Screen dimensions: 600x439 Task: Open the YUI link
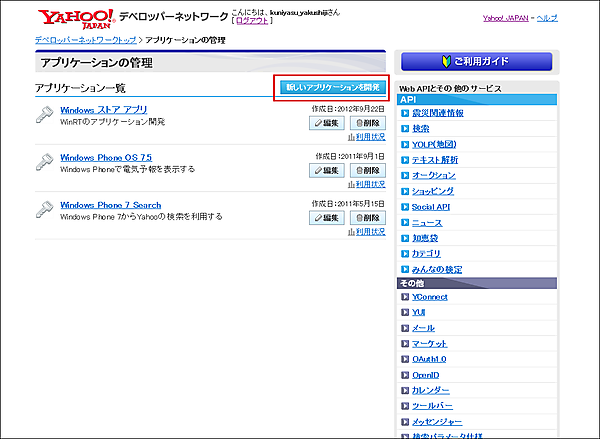(x=419, y=312)
